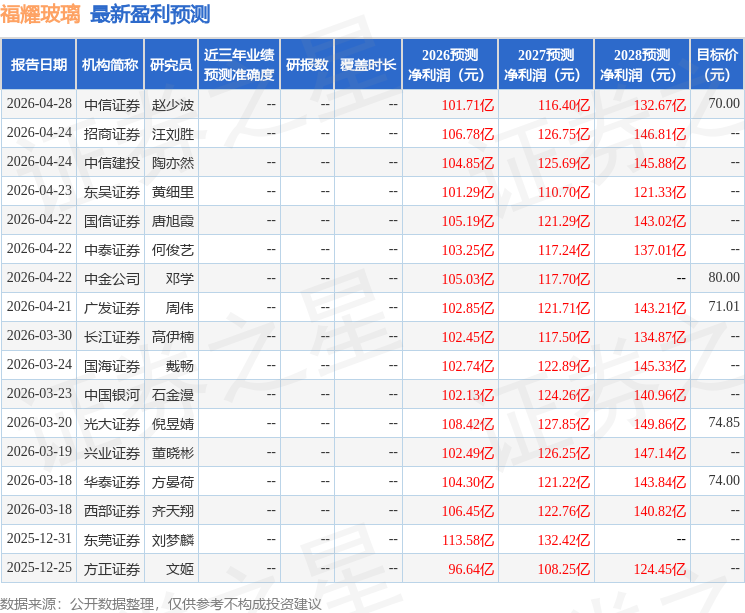Click analyst name 周伟

pyautogui.click(x=180, y=307)
